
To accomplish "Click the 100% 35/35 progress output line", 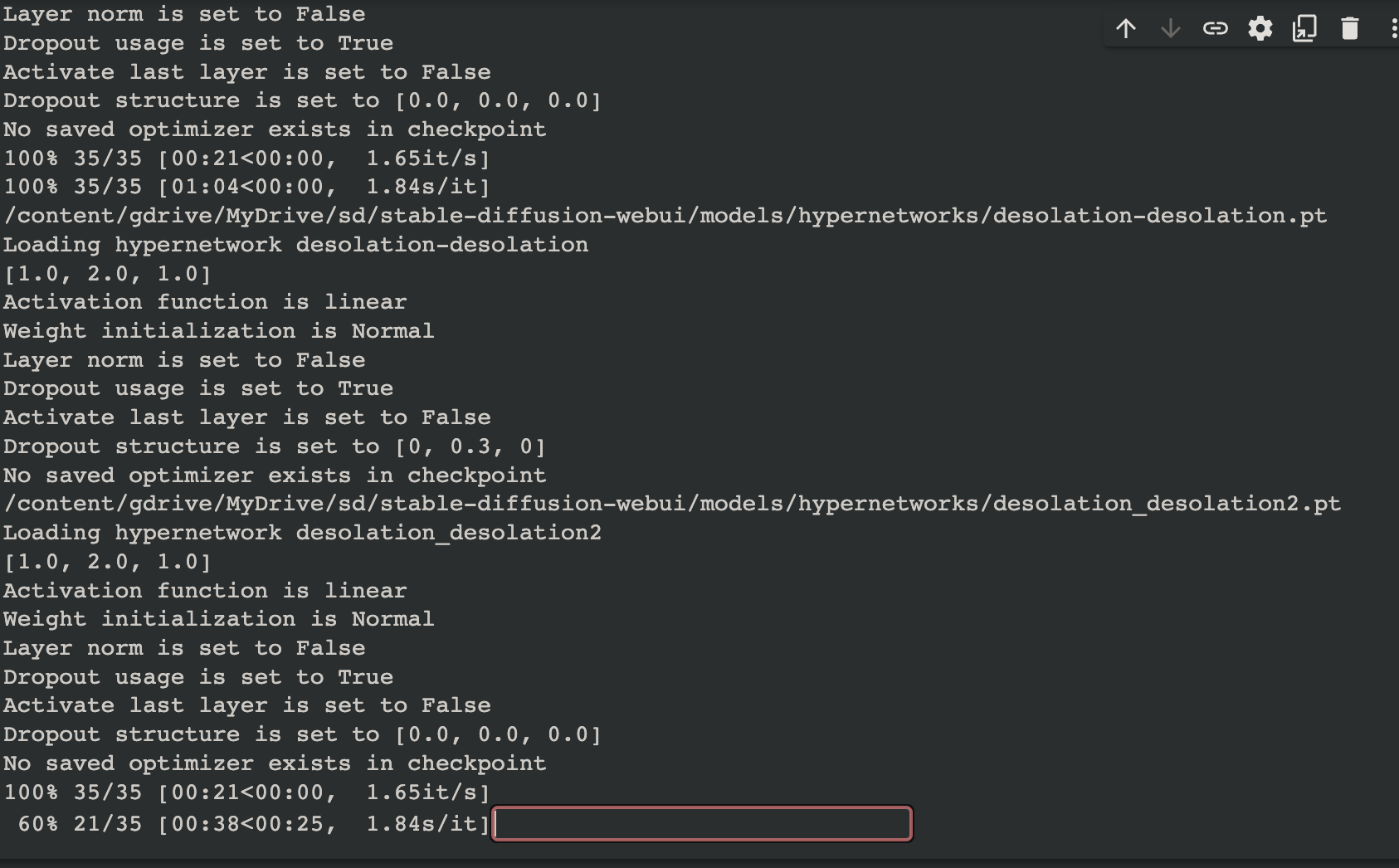I will pos(245,792).
